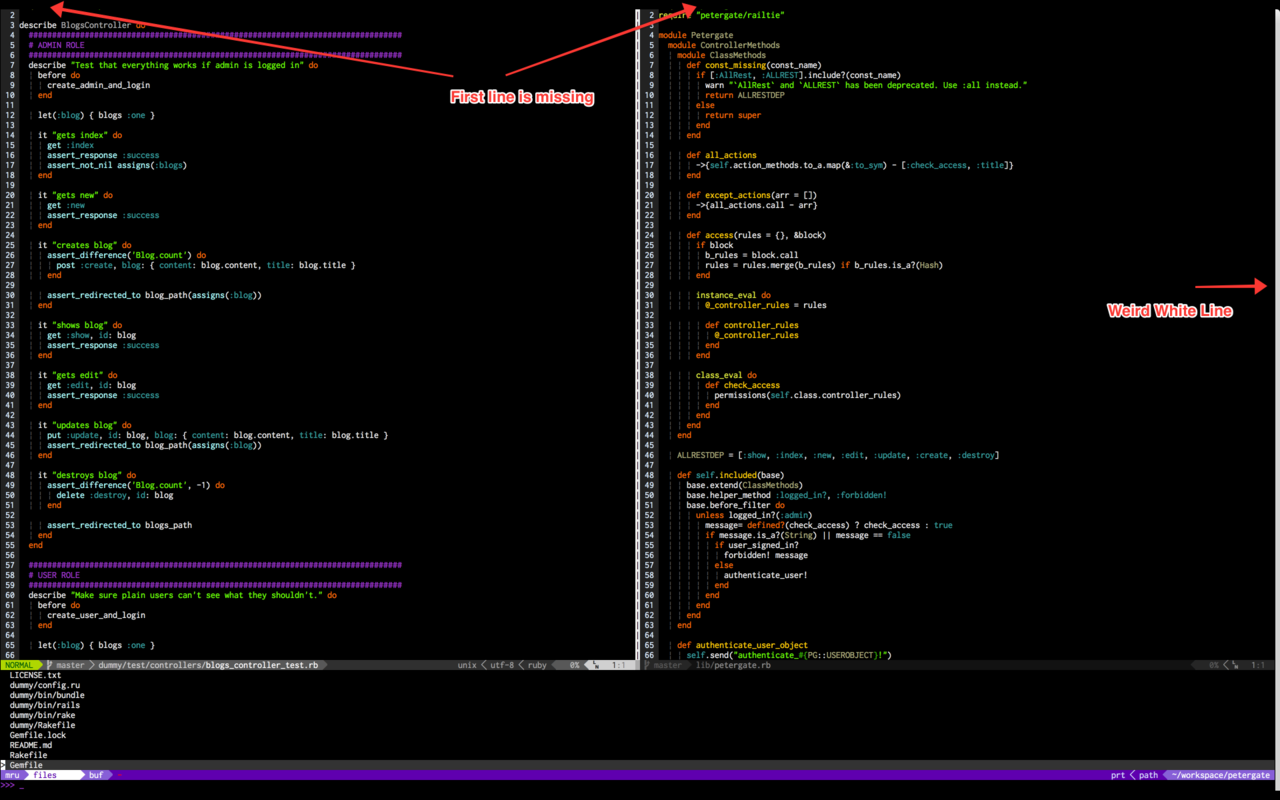Click the git branch icon in right pane statusline
1280x800 pixels.
coord(647,665)
